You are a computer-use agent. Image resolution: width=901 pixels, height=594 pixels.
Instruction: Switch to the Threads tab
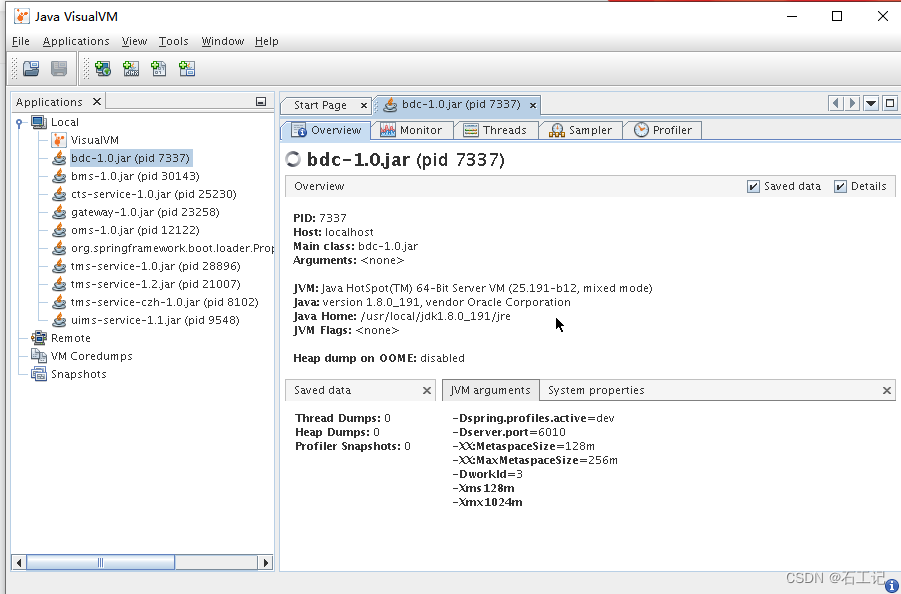pos(495,130)
